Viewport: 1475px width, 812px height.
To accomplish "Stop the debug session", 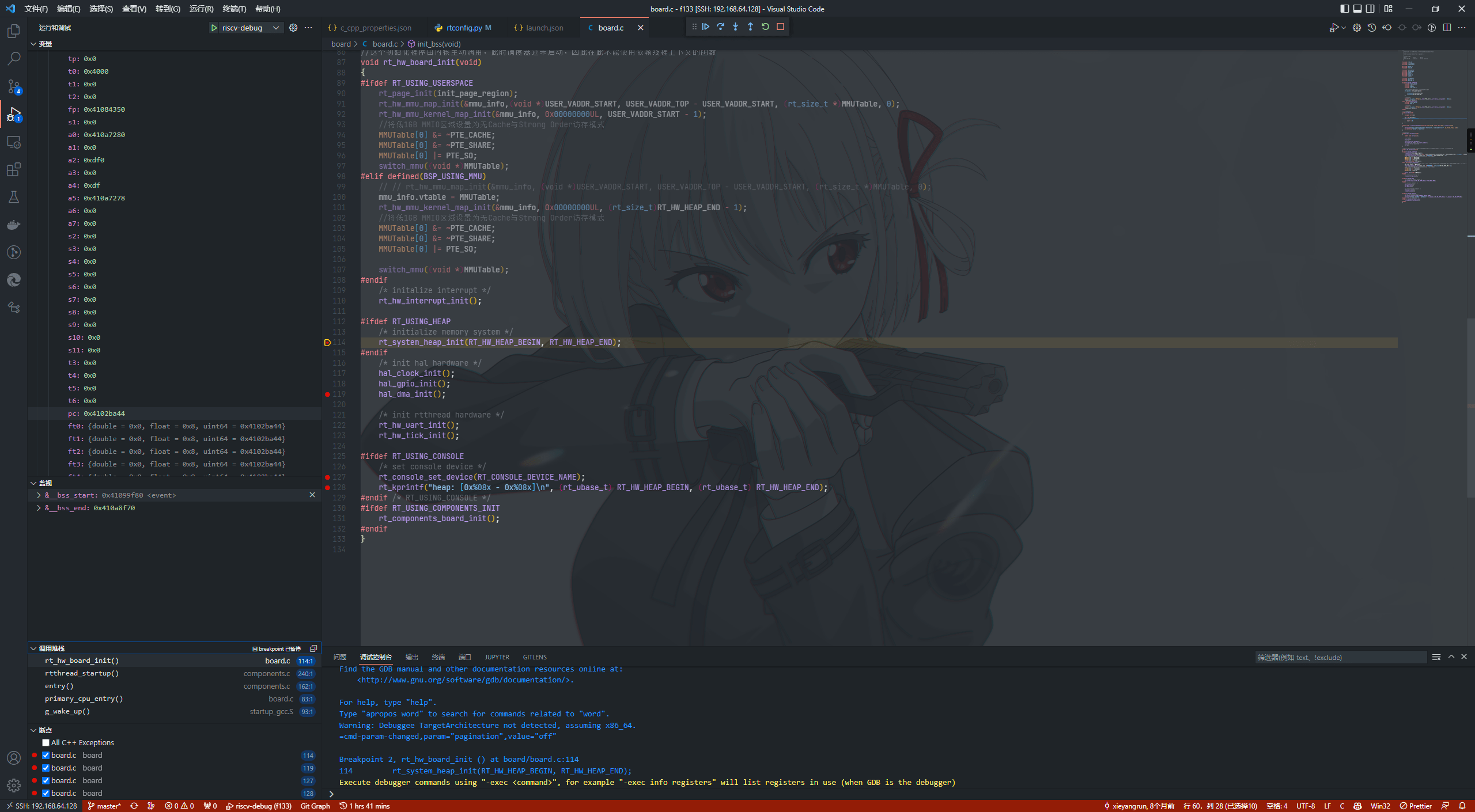I will [780, 26].
